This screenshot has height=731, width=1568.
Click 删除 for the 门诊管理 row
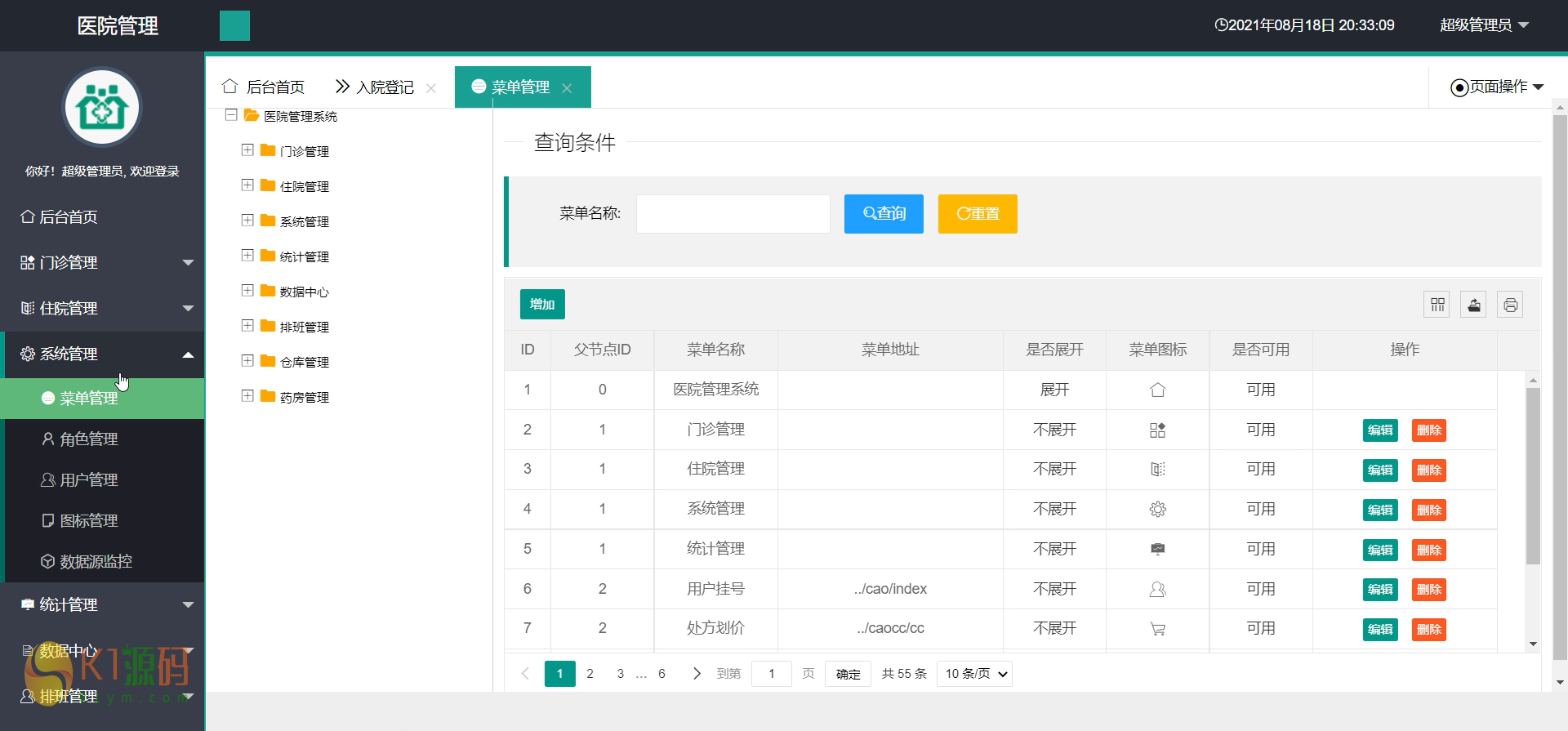[x=1428, y=430]
